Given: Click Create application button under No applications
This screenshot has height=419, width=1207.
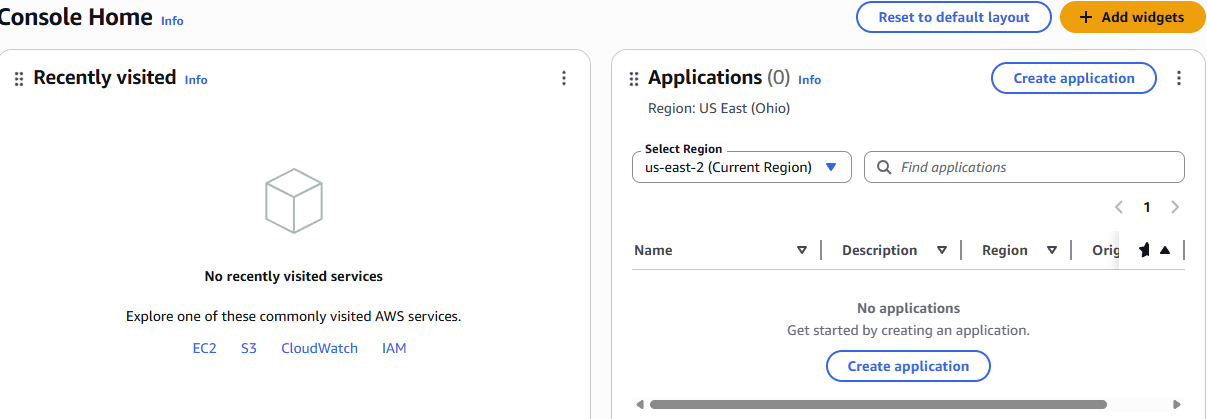Looking at the screenshot, I should click(908, 366).
